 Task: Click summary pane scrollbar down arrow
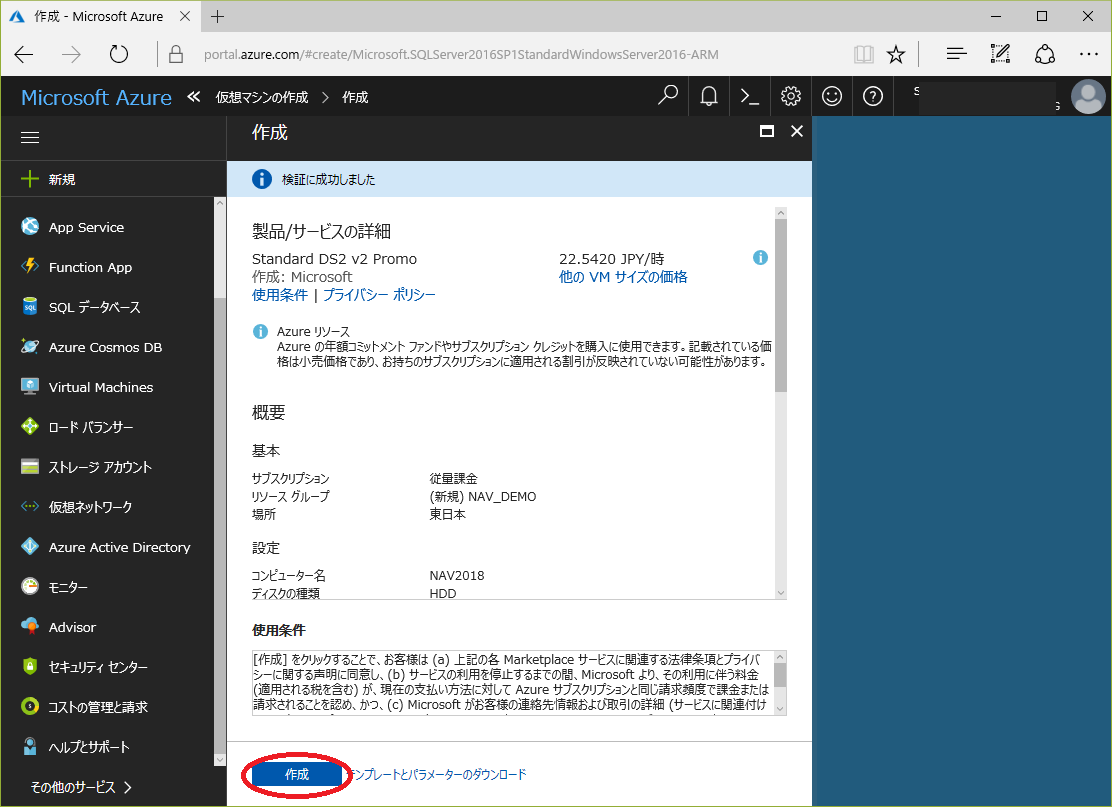click(x=781, y=593)
